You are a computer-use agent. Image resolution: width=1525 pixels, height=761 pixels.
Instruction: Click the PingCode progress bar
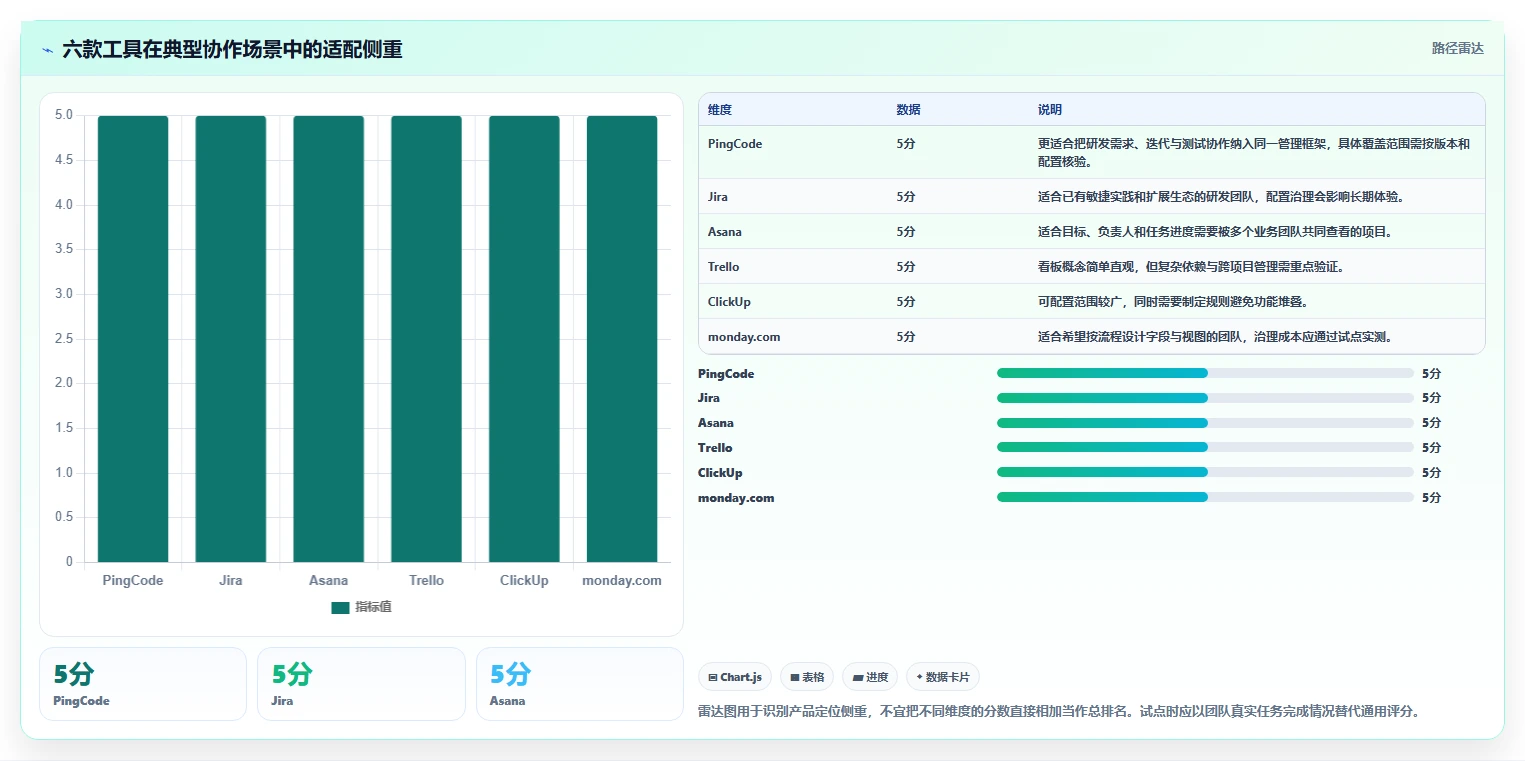(1205, 373)
